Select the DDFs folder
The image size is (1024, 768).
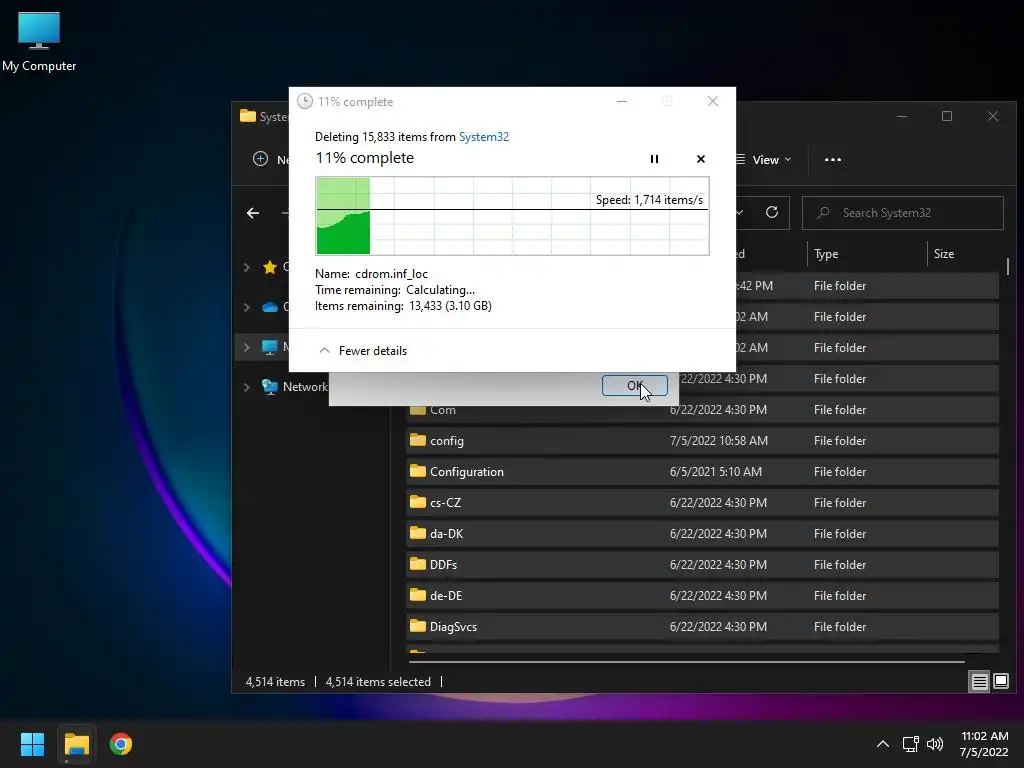[x=702, y=565]
